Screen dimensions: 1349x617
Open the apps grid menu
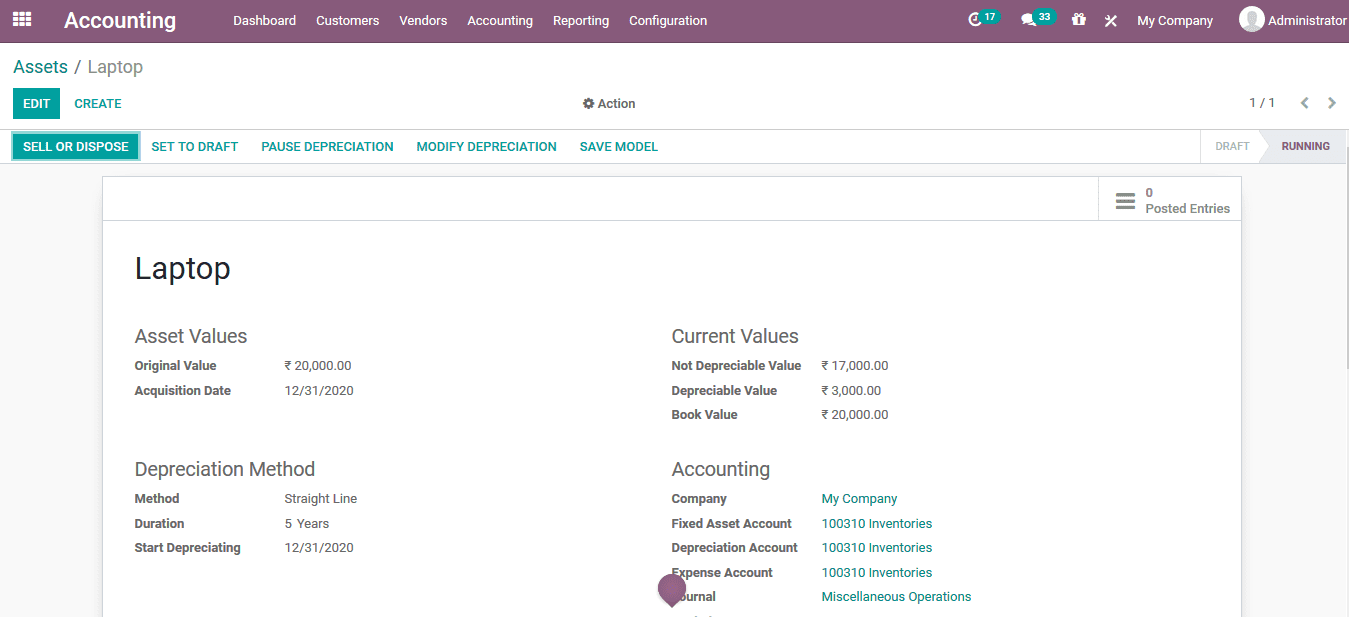coord(21,19)
